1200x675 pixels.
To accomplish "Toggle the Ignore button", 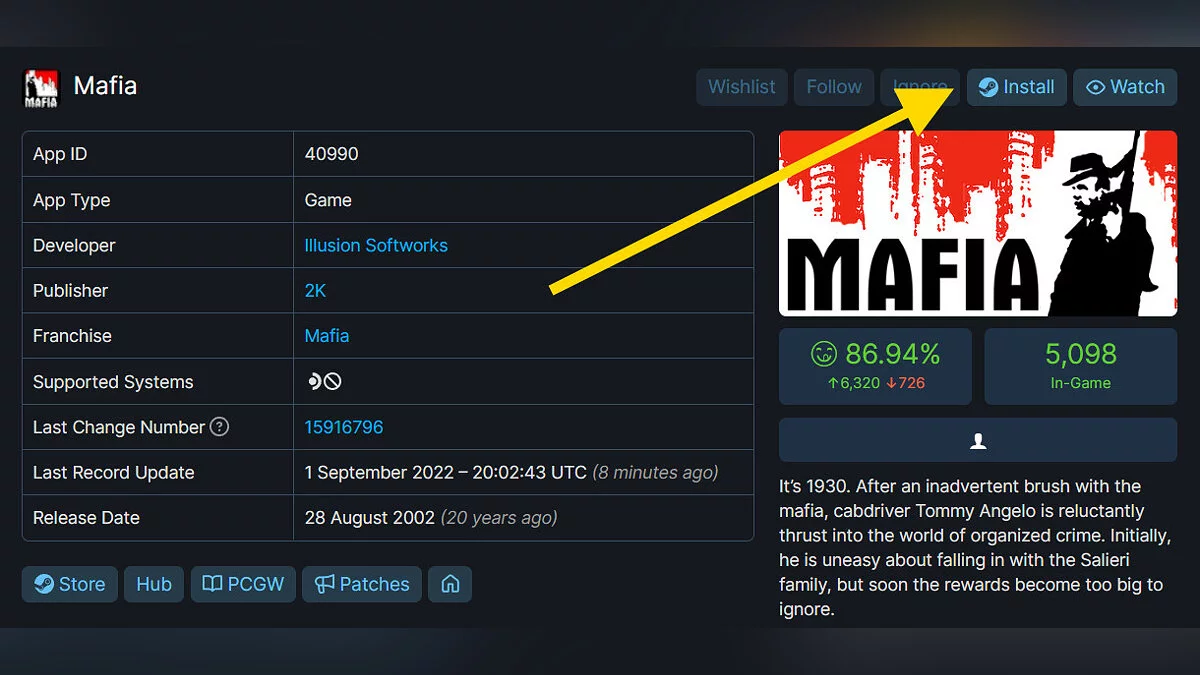I will click(x=920, y=87).
